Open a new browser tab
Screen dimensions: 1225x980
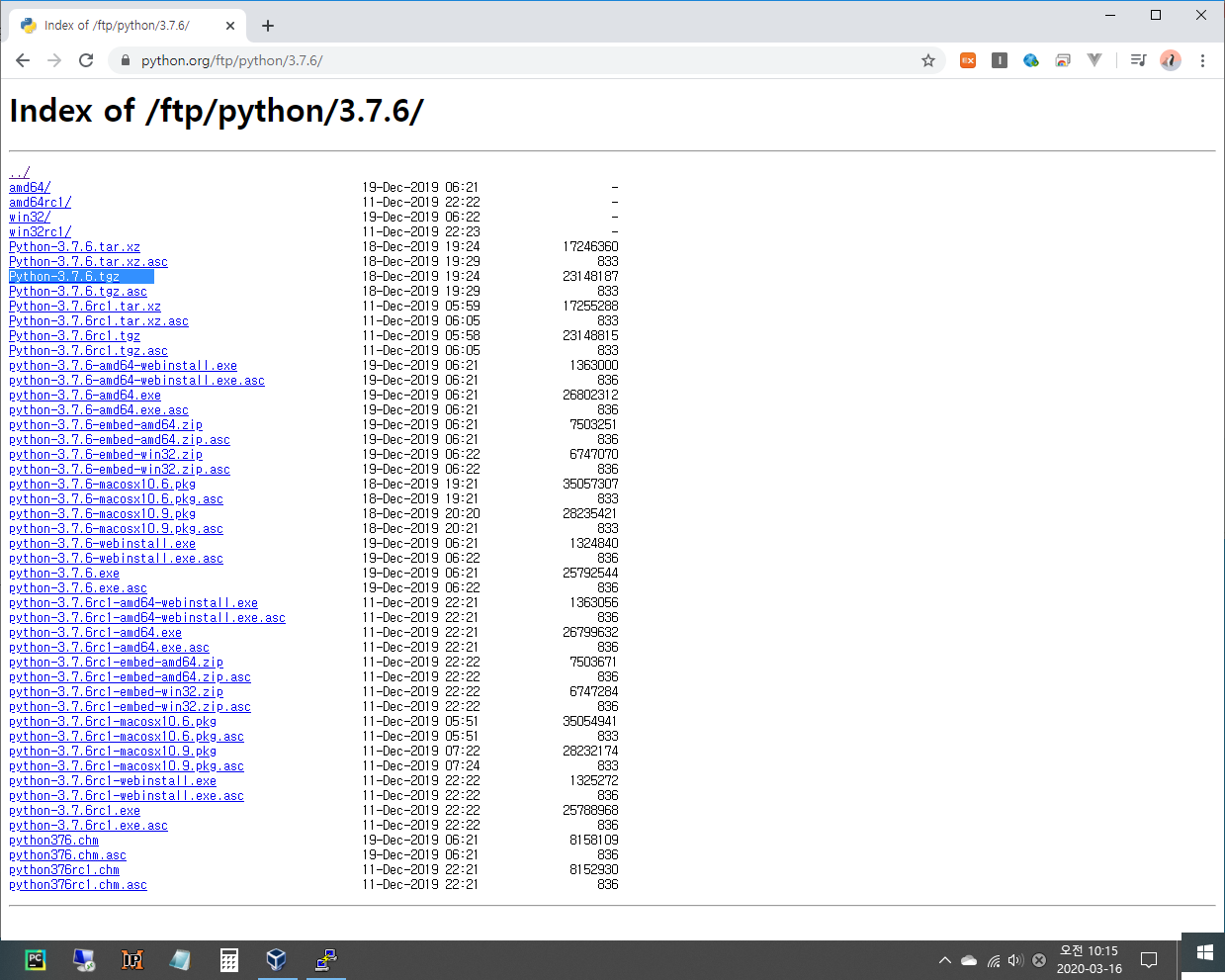268,26
